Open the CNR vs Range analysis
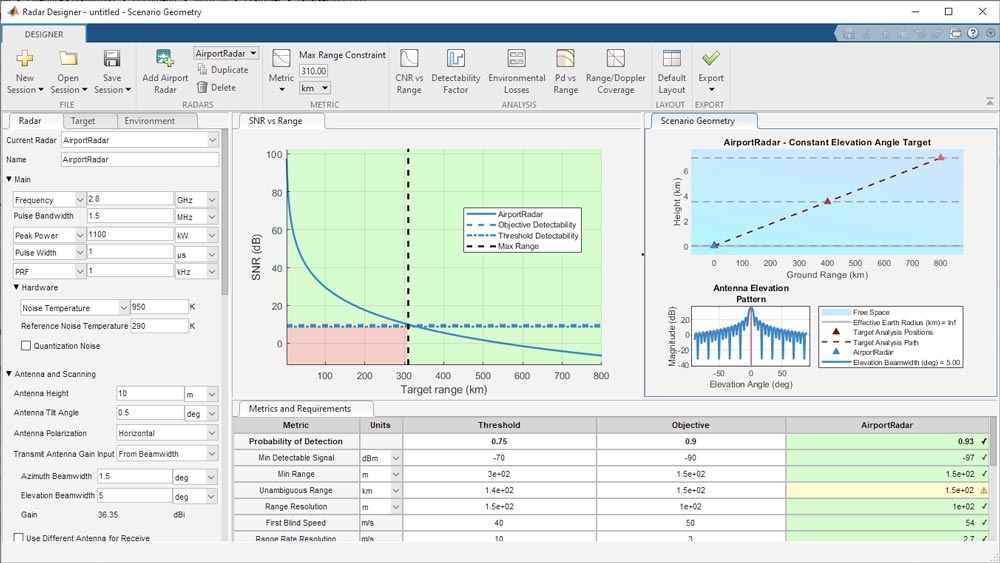The image size is (1000, 563). (409, 59)
